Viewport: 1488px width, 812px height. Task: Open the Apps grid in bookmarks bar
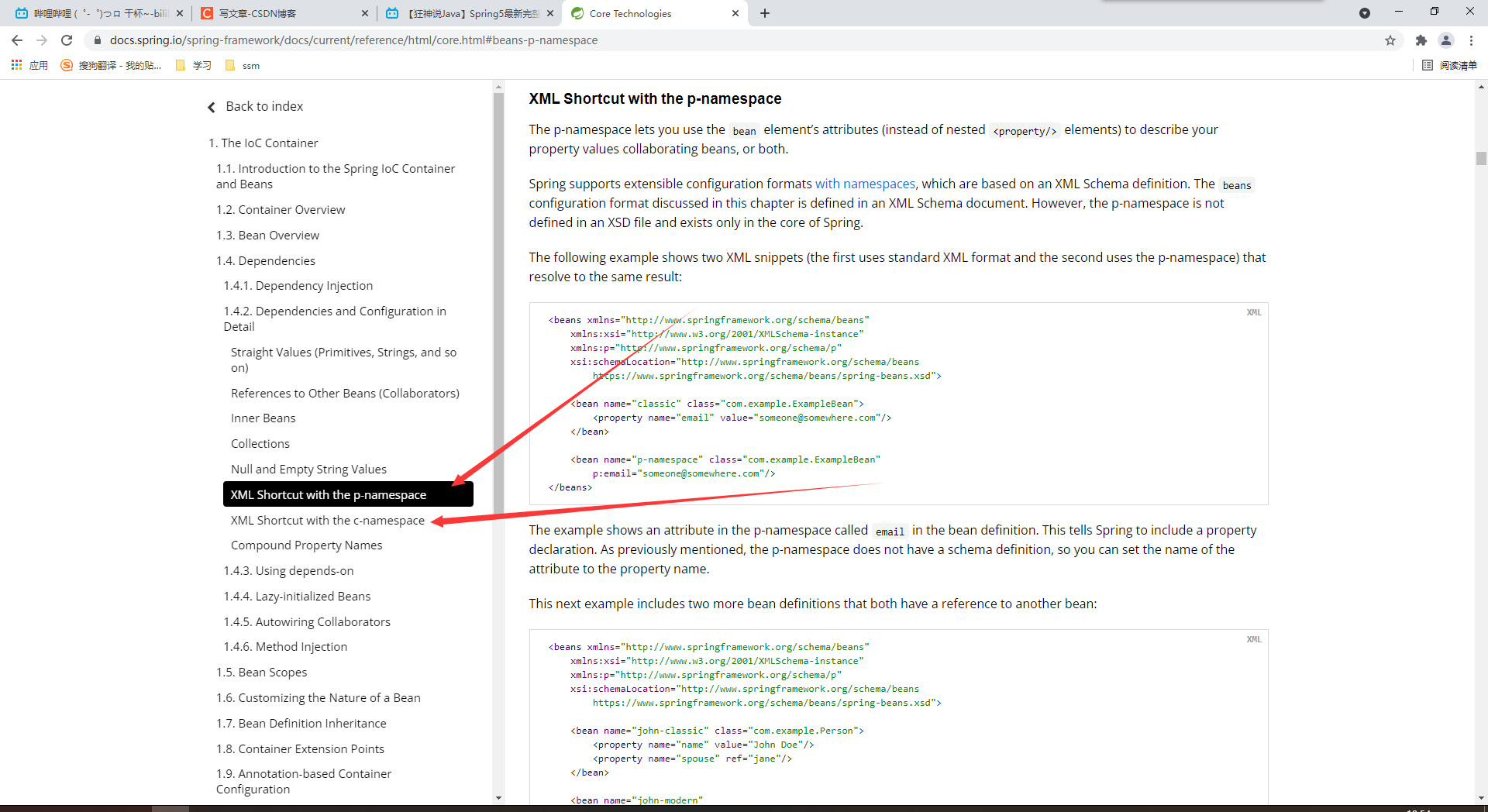coord(29,65)
